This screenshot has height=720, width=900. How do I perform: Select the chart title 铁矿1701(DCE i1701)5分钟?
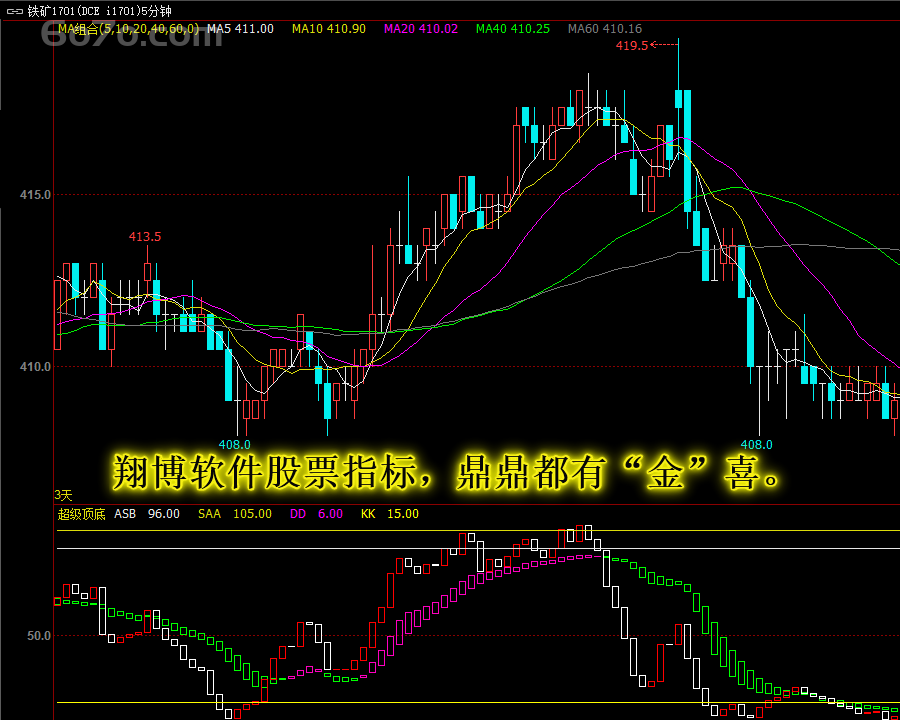click(x=99, y=11)
